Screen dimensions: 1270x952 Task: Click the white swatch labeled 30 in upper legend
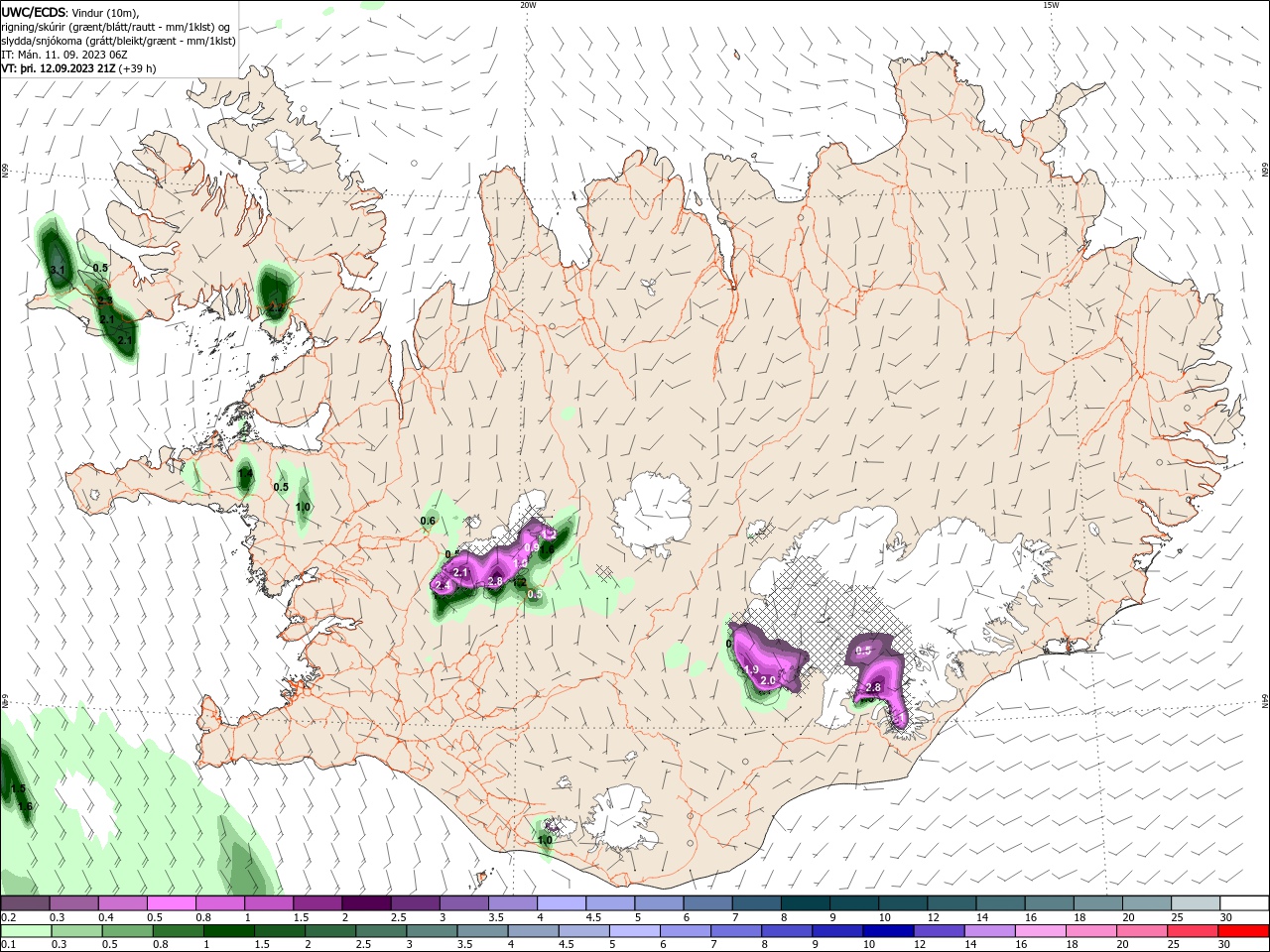pos(1244,903)
